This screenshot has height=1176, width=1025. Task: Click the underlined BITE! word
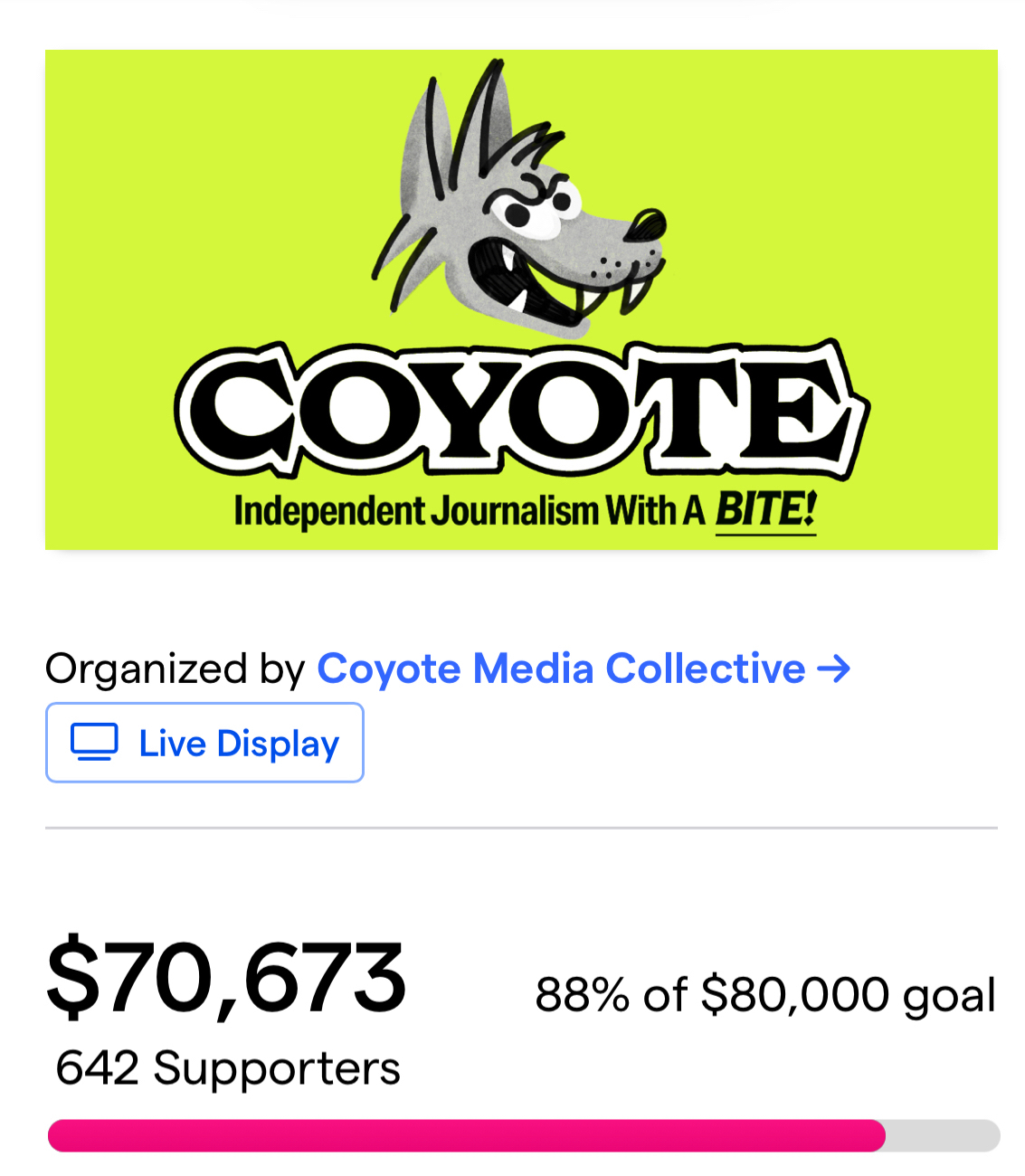[x=765, y=509]
